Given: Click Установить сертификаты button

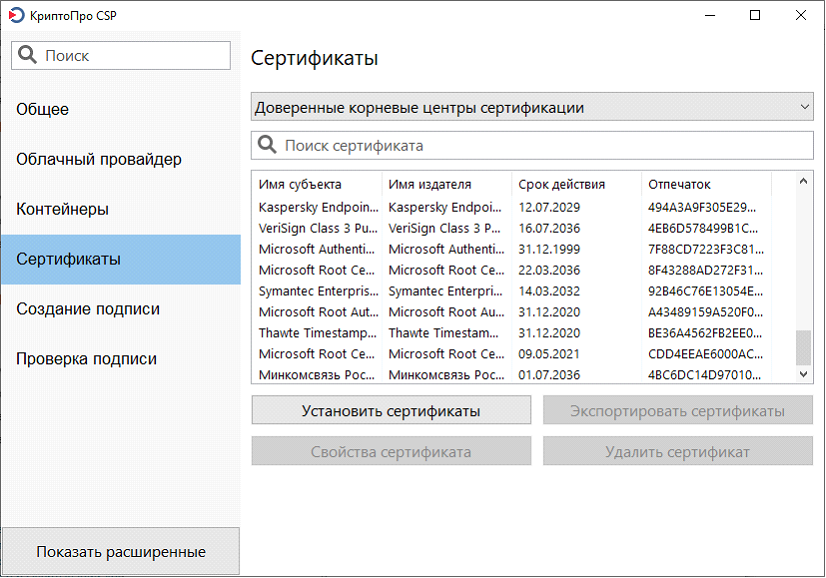Looking at the screenshot, I should tap(391, 410).
